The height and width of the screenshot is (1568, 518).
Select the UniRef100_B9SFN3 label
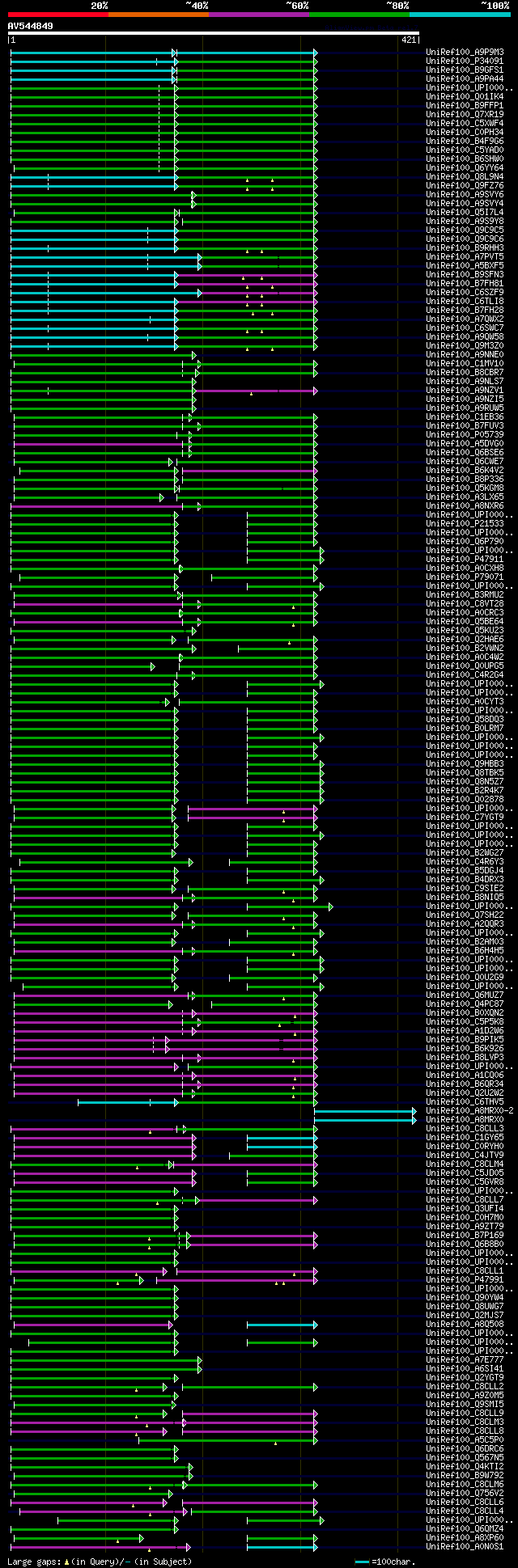click(x=465, y=275)
